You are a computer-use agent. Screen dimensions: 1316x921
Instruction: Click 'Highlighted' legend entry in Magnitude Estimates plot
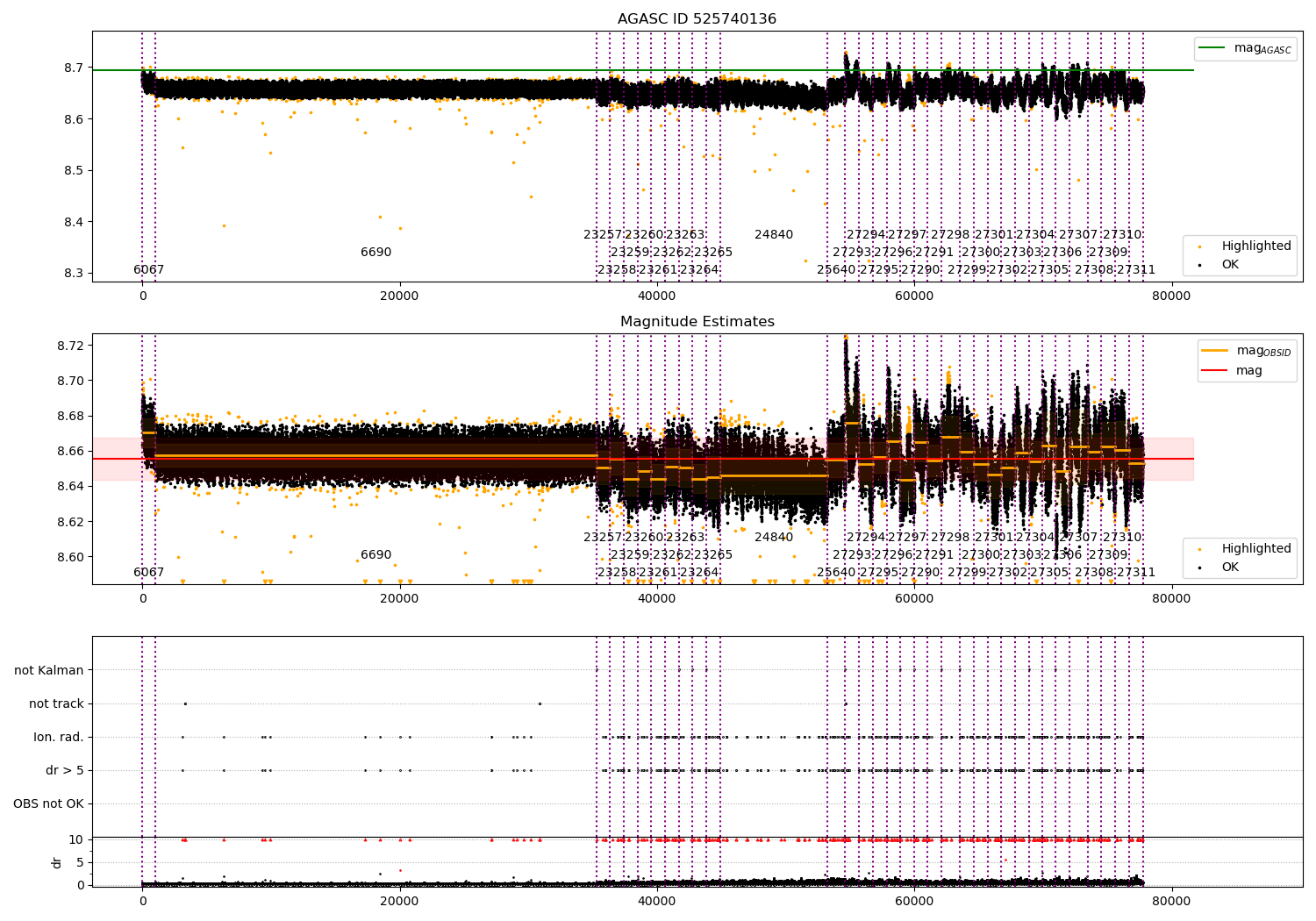(x=1245, y=548)
